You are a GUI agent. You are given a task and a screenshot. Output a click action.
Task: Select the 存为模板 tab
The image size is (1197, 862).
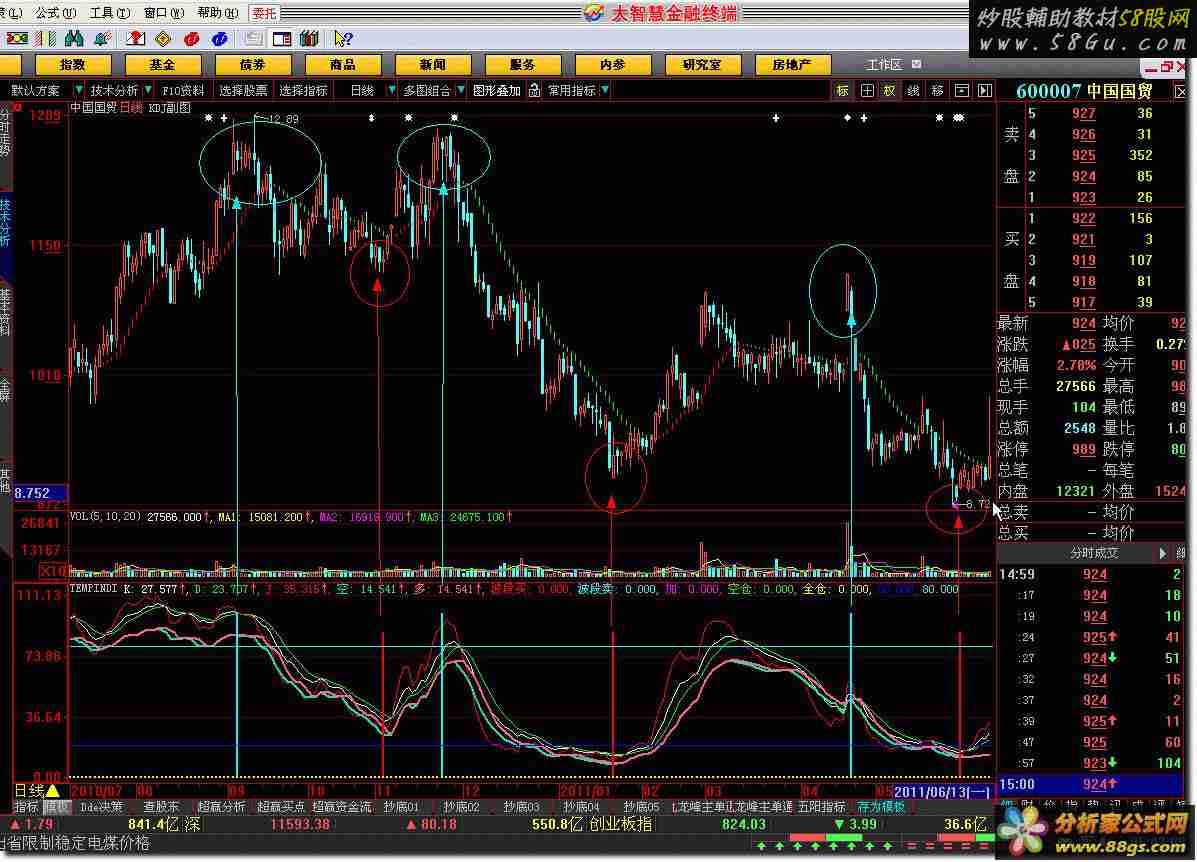881,807
